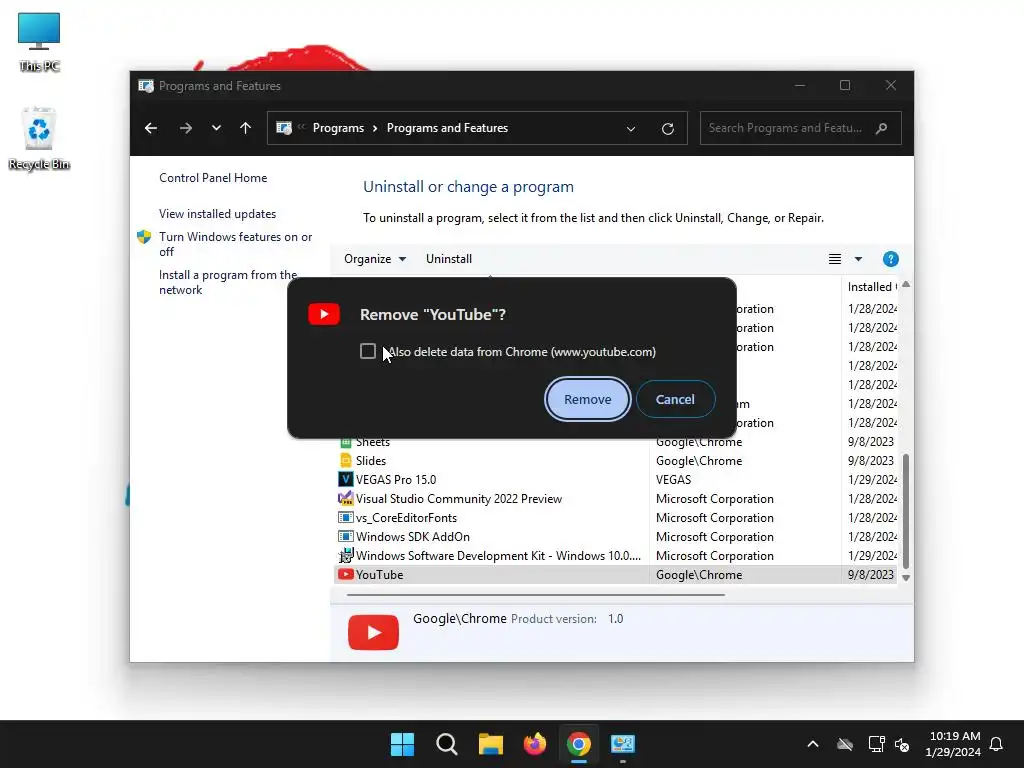Go up one level with up arrow
This screenshot has width=1024, height=768.
[x=246, y=128]
